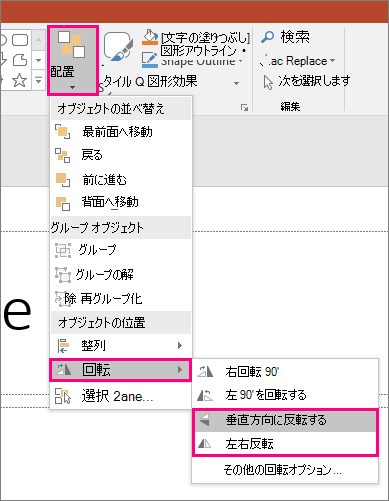Screen dimensions: 389x501
Task: Click the 再グループ化 regroup item
Action: point(121,299)
